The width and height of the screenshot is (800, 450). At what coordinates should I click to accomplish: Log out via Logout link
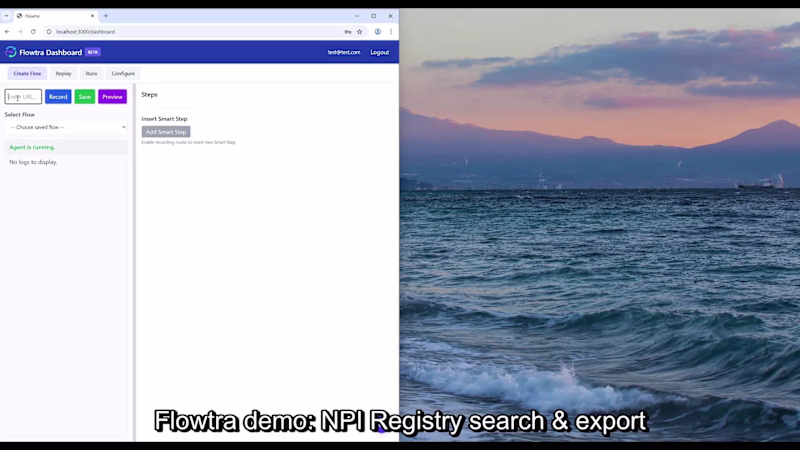click(x=380, y=52)
